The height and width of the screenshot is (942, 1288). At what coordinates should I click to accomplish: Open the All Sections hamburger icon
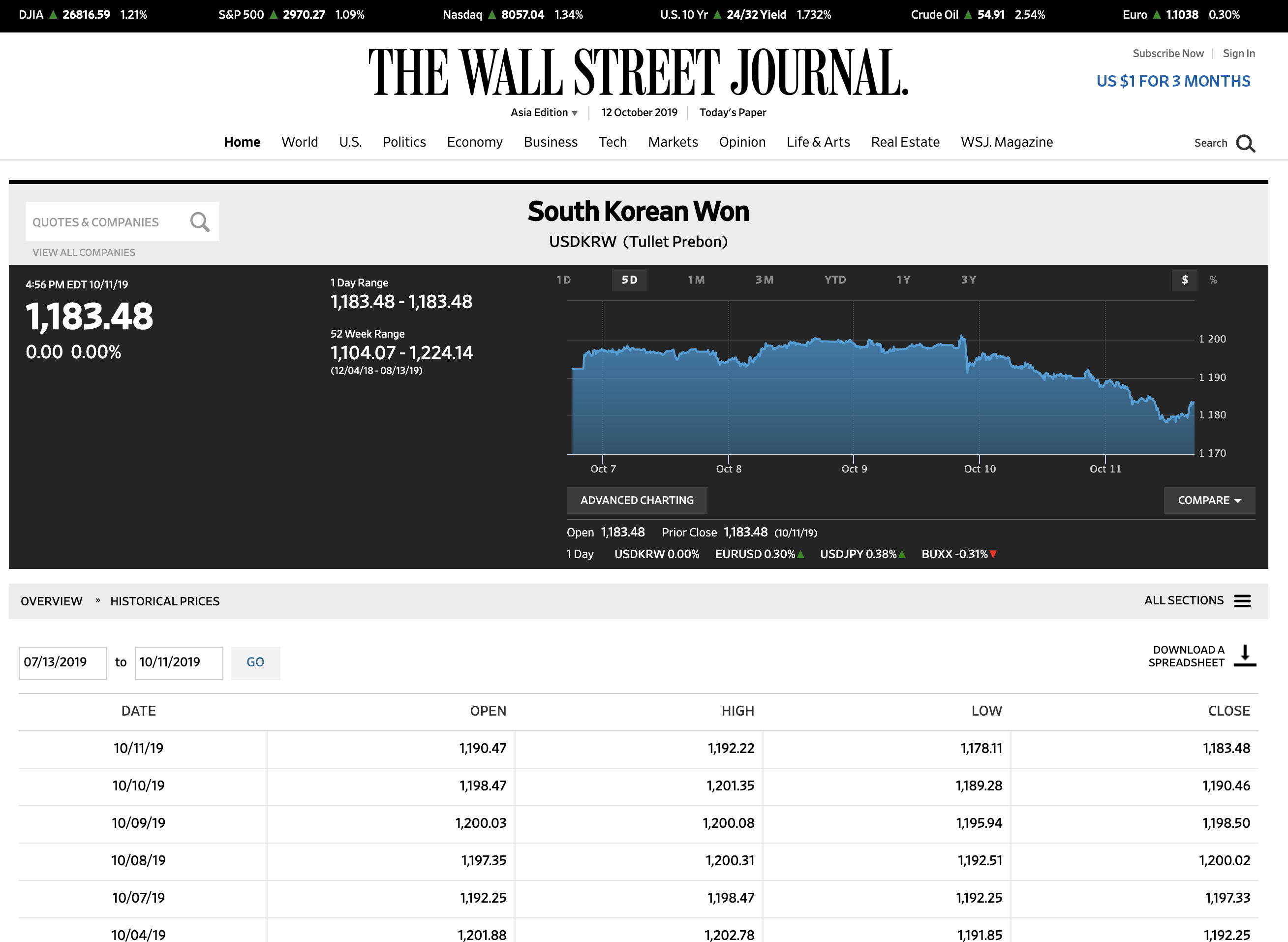1242,601
